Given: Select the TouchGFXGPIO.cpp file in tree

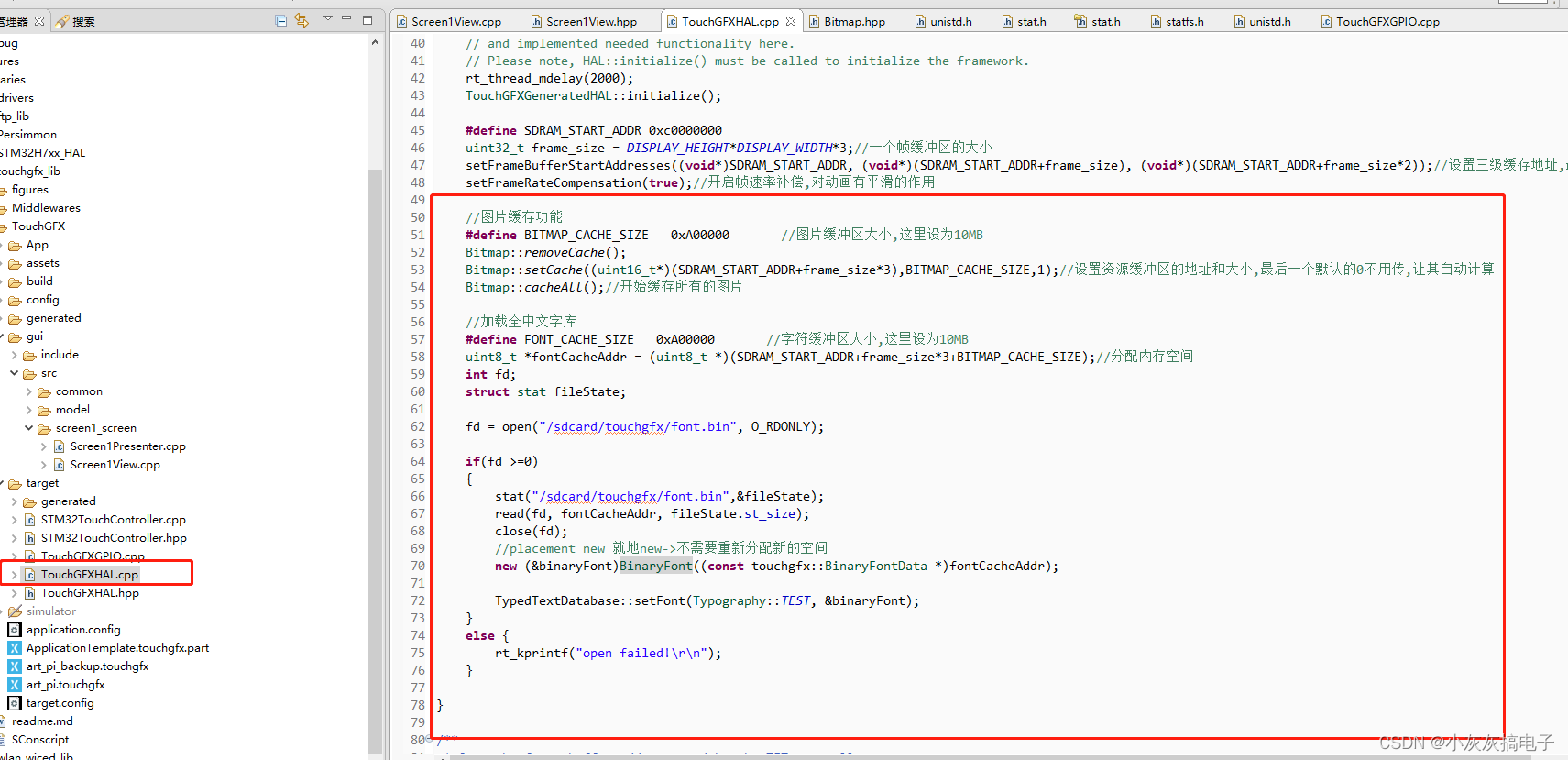Looking at the screenshot, I should click(x=93, y=555).
